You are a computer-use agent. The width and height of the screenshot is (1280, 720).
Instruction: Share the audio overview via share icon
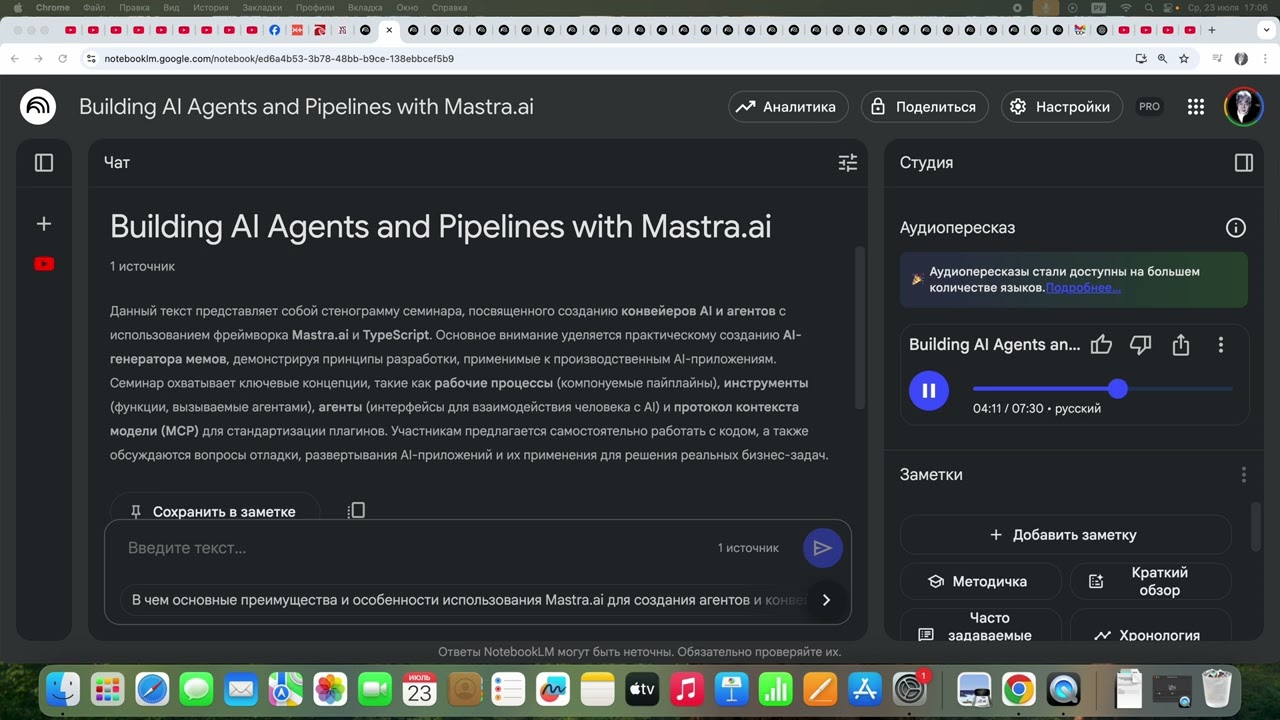click(x=1181, y=345)
